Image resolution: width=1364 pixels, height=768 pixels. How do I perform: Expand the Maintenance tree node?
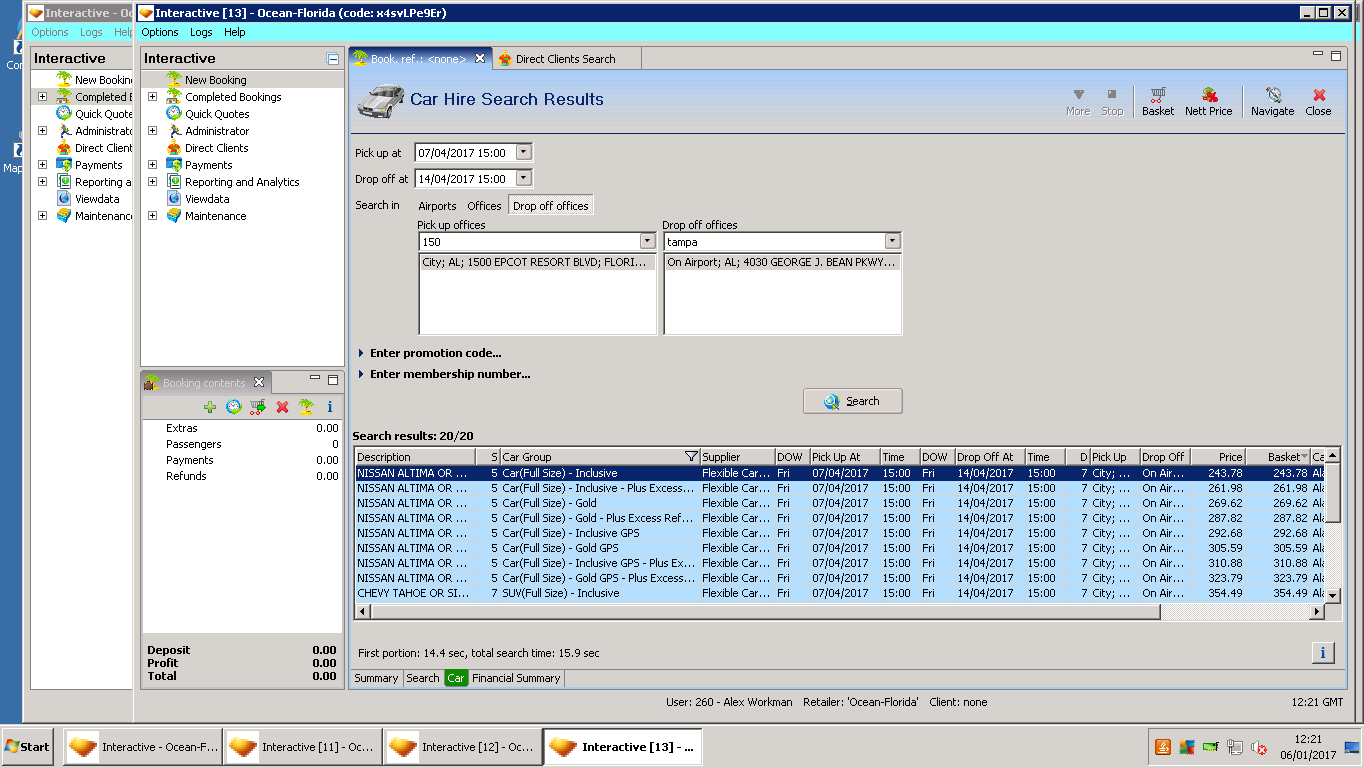pyautogui.click(x=152, y=216)
